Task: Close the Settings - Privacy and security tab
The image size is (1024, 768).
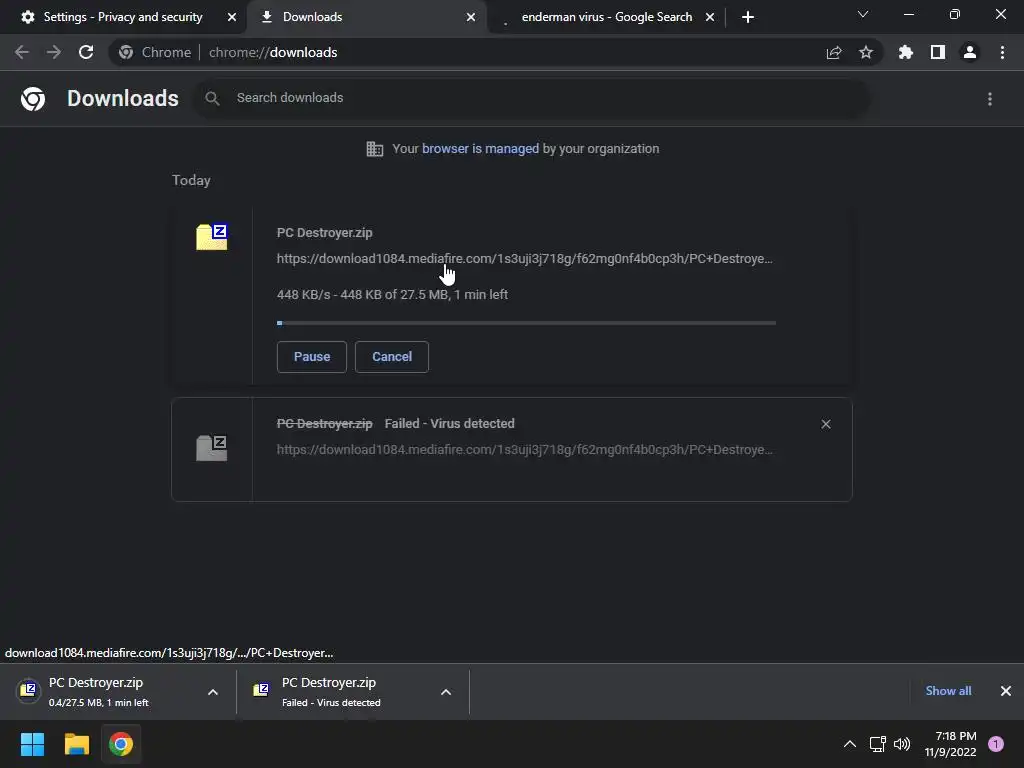Action: 232,17
